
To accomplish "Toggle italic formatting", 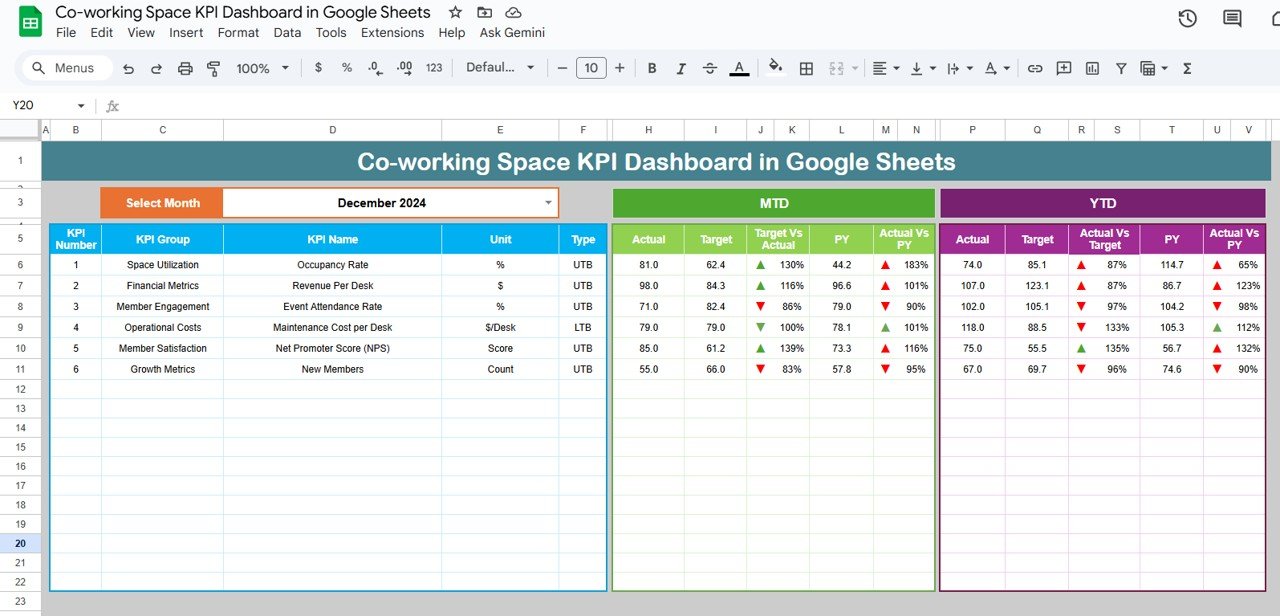I will 681,68.
